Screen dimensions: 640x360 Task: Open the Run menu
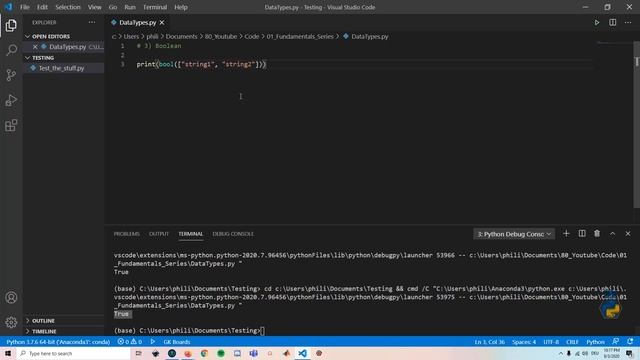click(130, 7)
